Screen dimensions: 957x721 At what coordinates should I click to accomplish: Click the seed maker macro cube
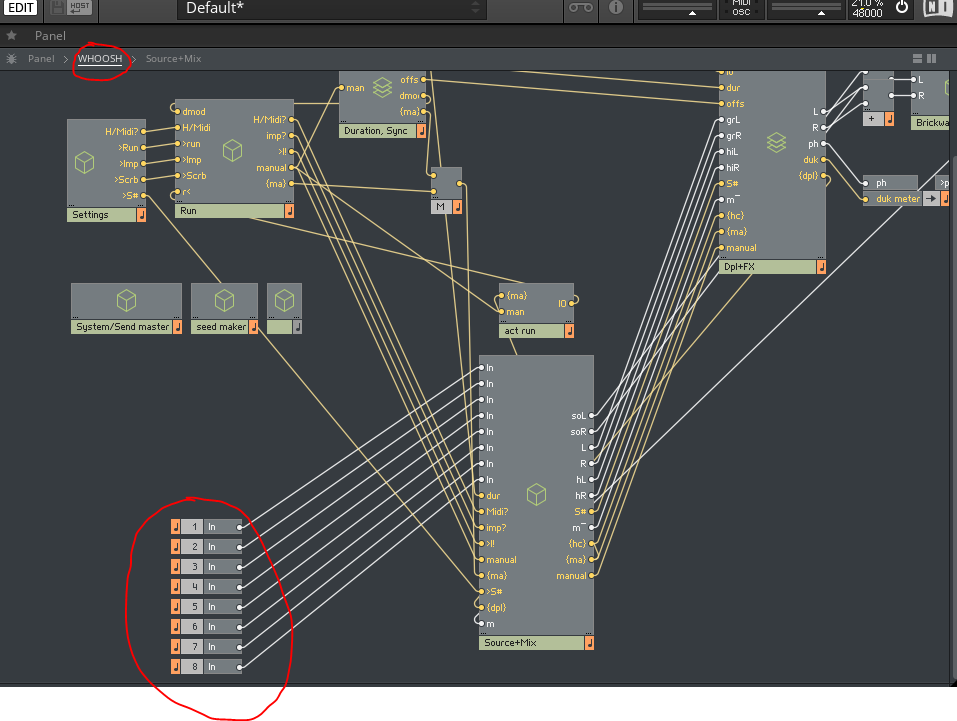224,299
